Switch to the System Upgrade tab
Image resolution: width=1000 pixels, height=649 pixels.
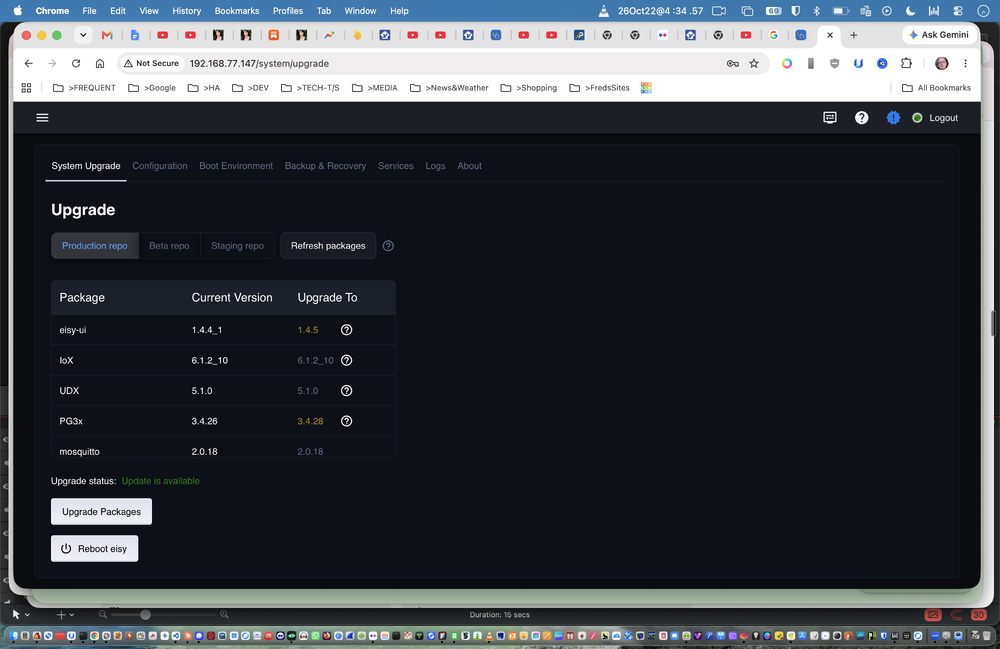click(85, 166)
